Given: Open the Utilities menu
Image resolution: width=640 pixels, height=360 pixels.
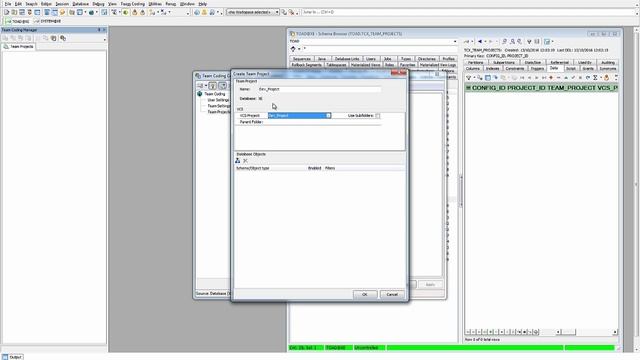Looking at the screenshot, I should [155, 4].
